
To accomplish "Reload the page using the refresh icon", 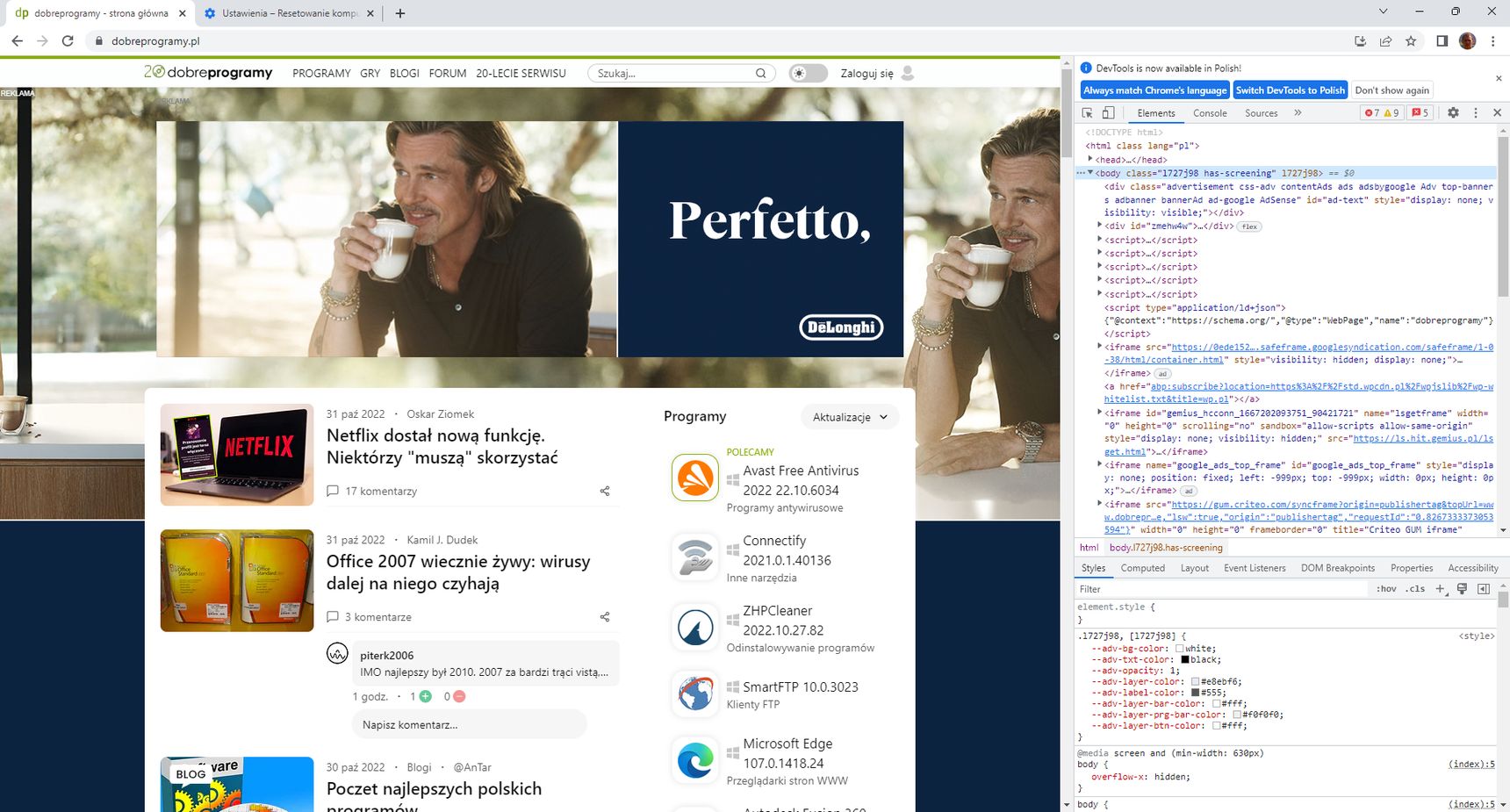I will (68, 40).
